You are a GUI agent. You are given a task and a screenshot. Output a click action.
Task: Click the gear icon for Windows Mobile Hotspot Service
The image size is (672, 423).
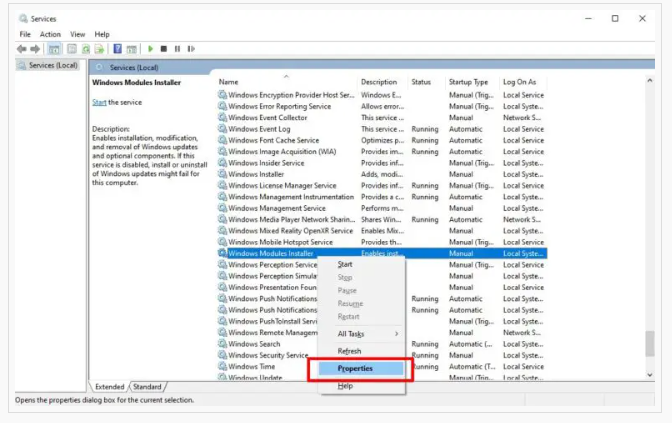(222, 242)
